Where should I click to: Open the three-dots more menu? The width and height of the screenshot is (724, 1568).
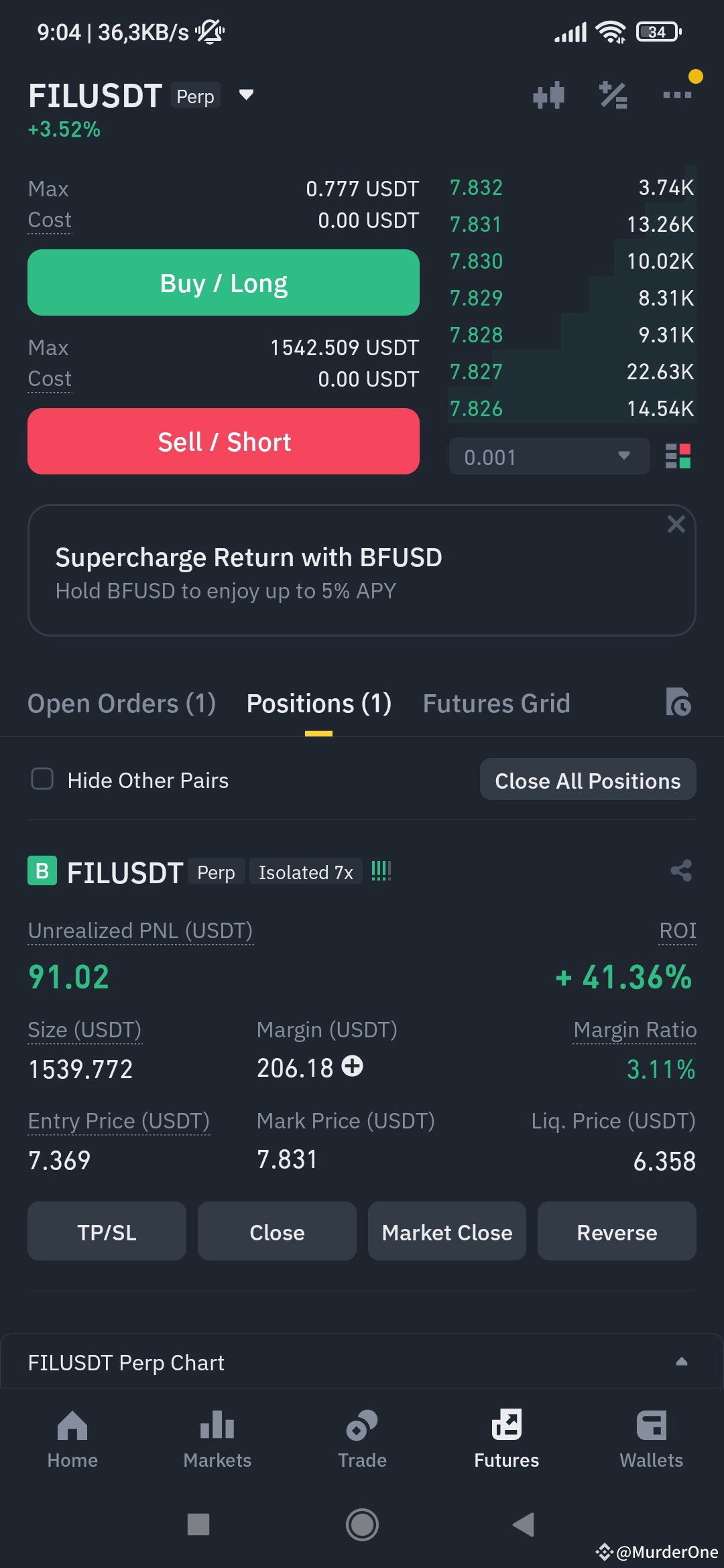pos(677,95)
